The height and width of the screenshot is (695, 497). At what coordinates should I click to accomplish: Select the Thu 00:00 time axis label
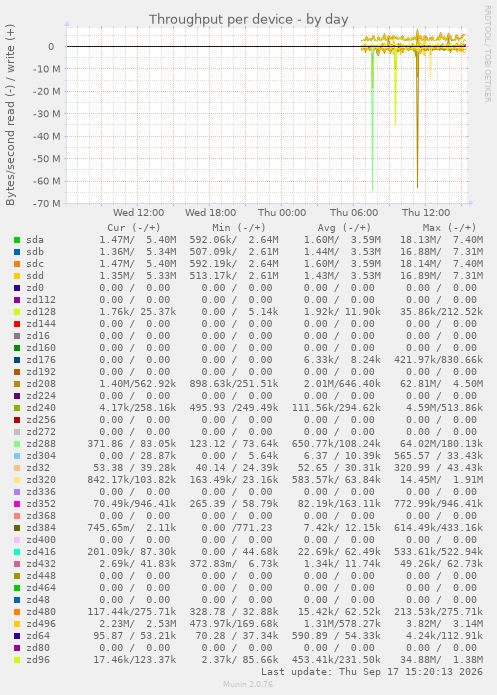click(282, 213)
